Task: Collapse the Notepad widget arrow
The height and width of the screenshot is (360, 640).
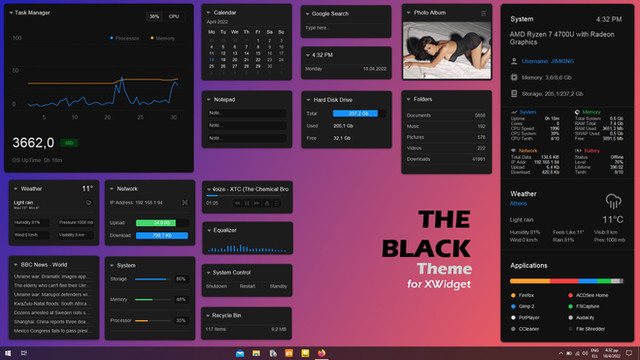Action: pos(209,100)
